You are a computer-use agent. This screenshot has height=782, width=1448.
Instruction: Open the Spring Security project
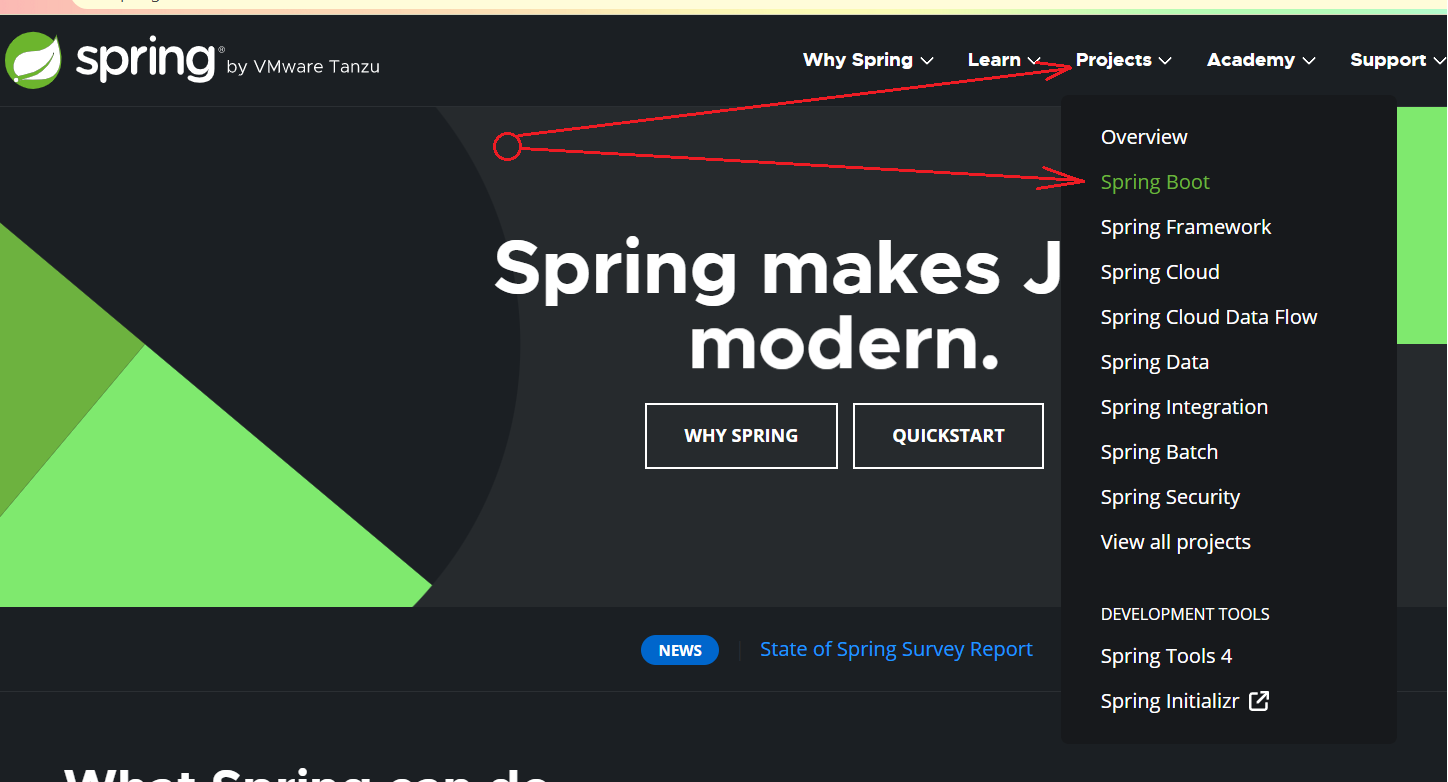pyautogui.click(x=1170, y=497)
